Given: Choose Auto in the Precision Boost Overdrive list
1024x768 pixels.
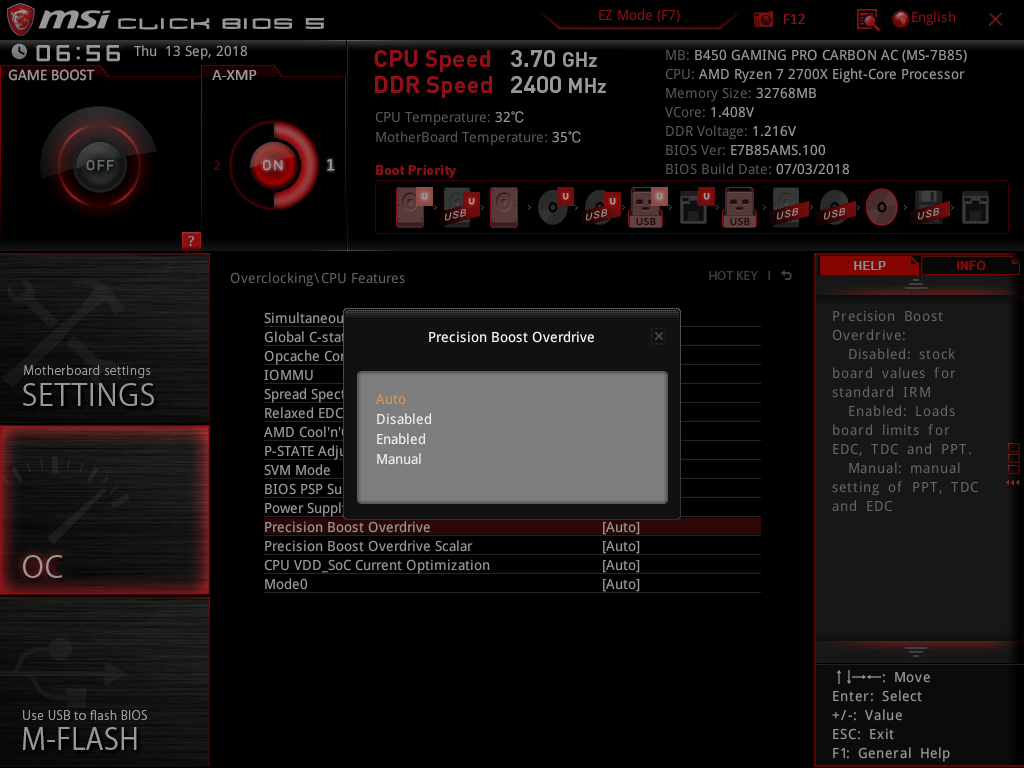Looking at the screenshot, I should coord(391,399).
